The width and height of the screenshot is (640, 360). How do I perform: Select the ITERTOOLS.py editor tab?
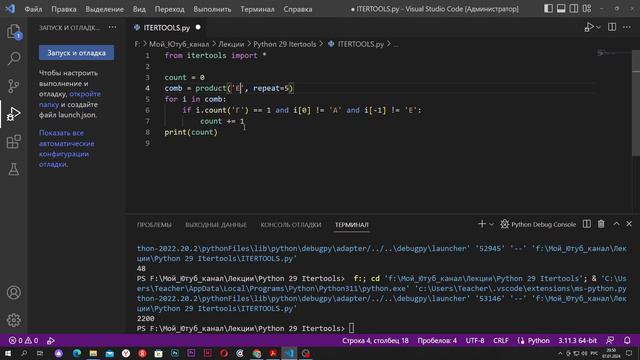coord(167,28)
